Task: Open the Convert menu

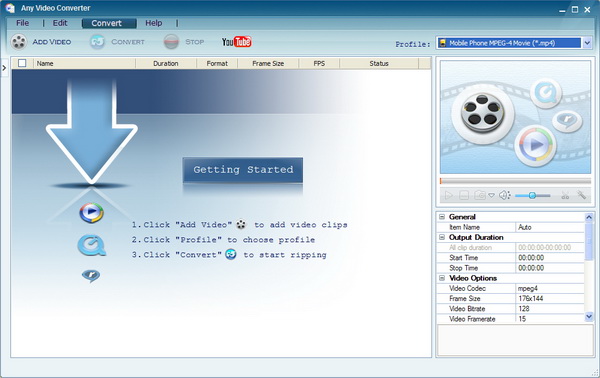Action: tap(109, 23)
